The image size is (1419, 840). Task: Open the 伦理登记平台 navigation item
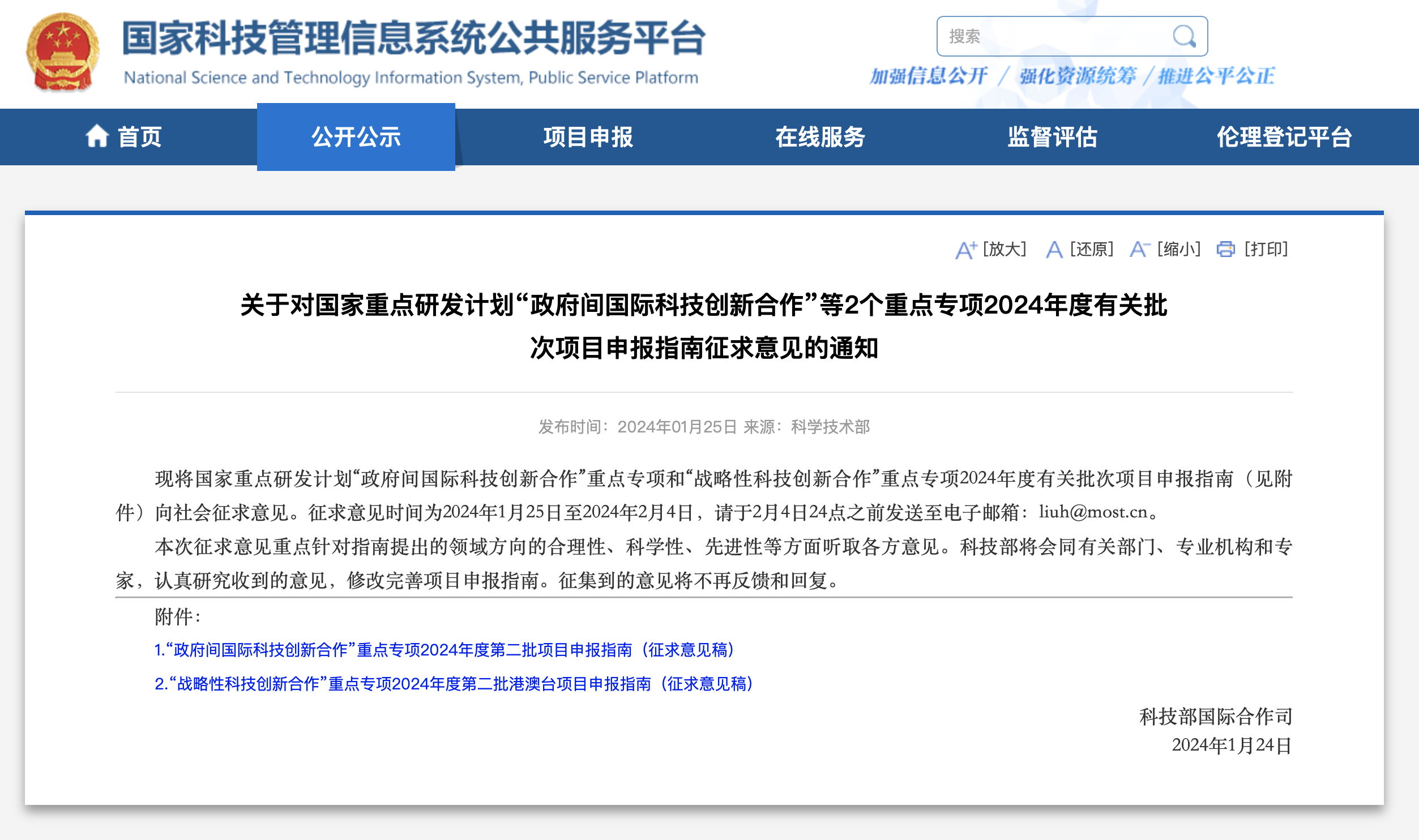[x=1285, y=137]
